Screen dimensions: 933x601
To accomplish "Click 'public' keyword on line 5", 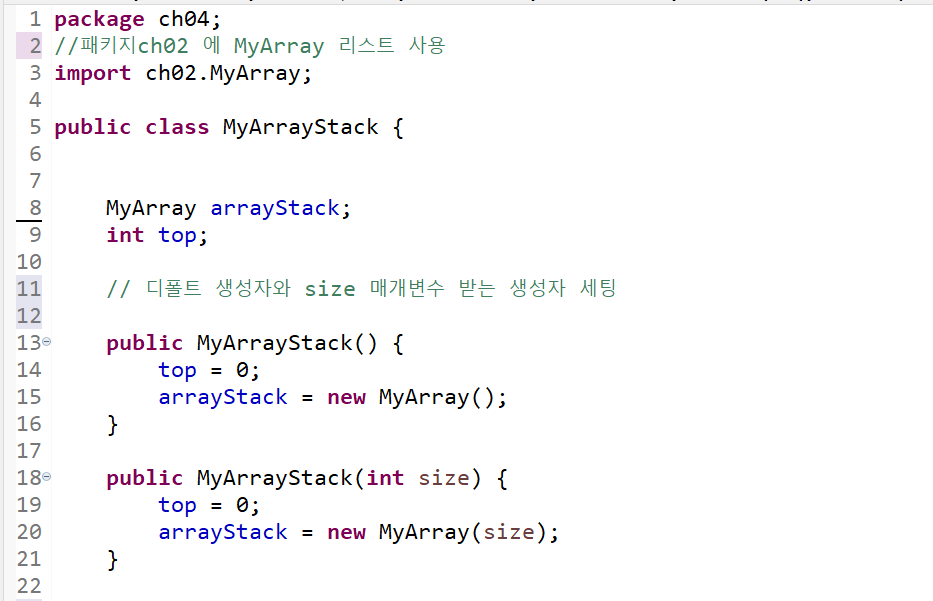I will 93,128.
